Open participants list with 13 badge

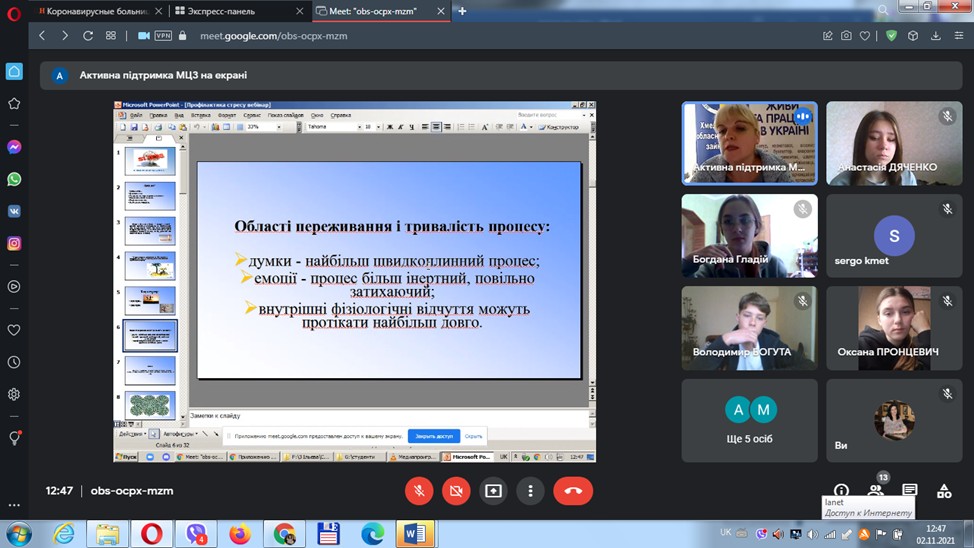point(875,491)
